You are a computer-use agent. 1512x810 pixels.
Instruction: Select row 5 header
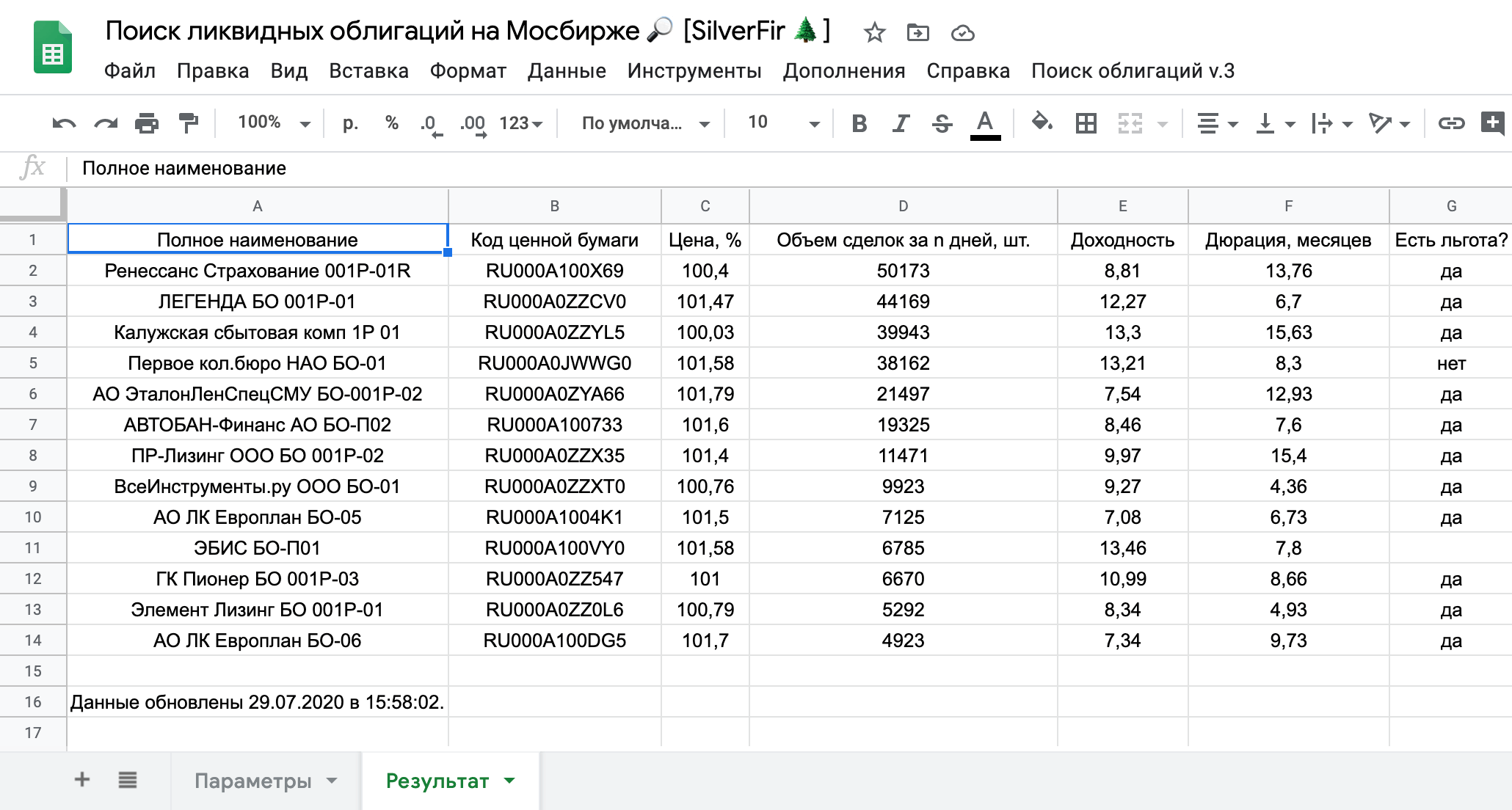(x=33, y=363)
